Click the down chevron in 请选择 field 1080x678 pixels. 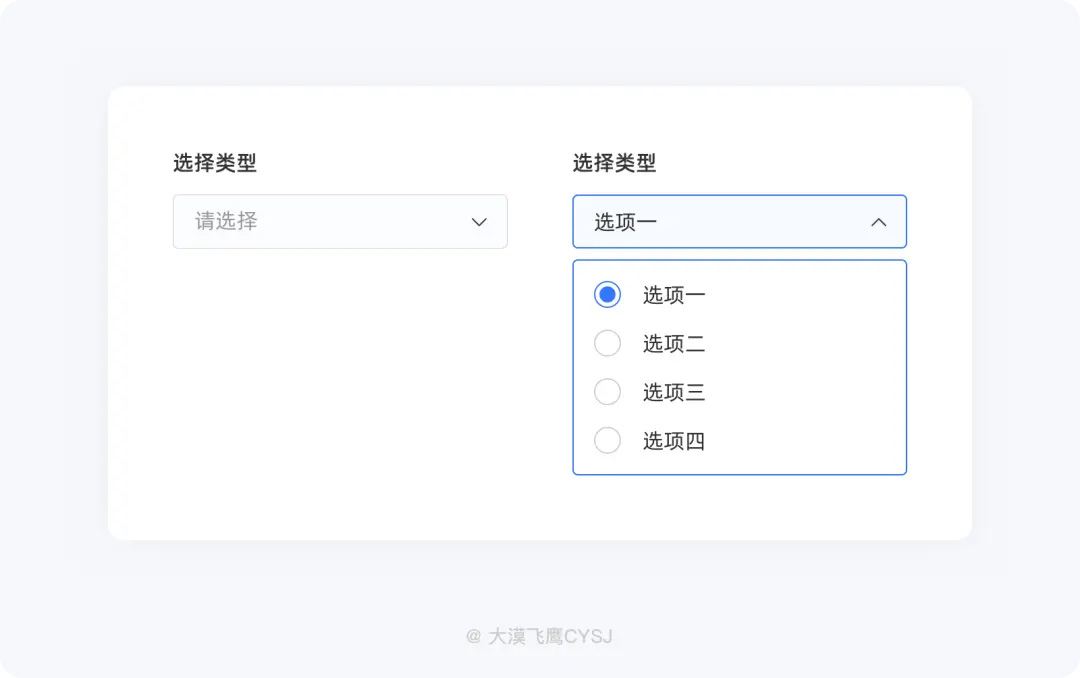tap(479, 222)
